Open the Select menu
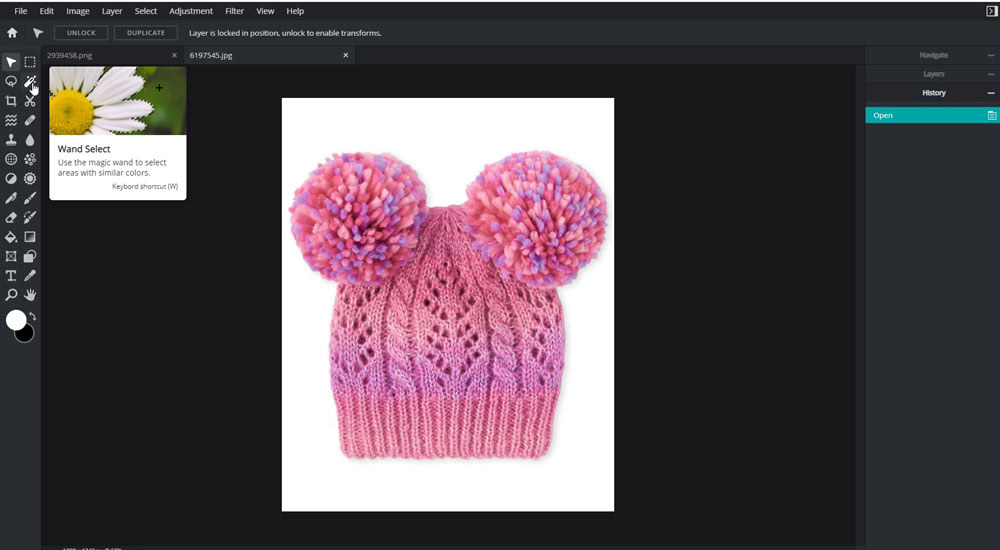Screen dimensions: 1000x550 tap(145, 11)
